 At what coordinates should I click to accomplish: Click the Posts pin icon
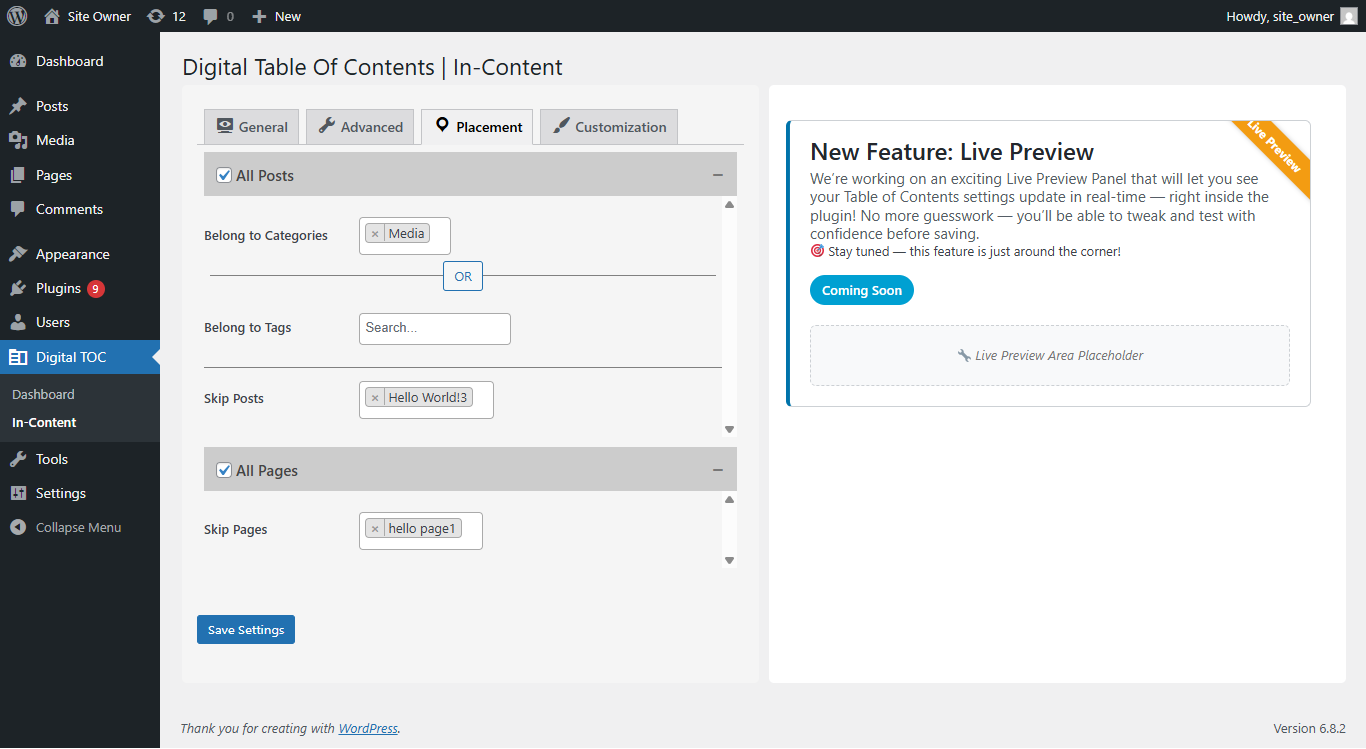(18, 106)
